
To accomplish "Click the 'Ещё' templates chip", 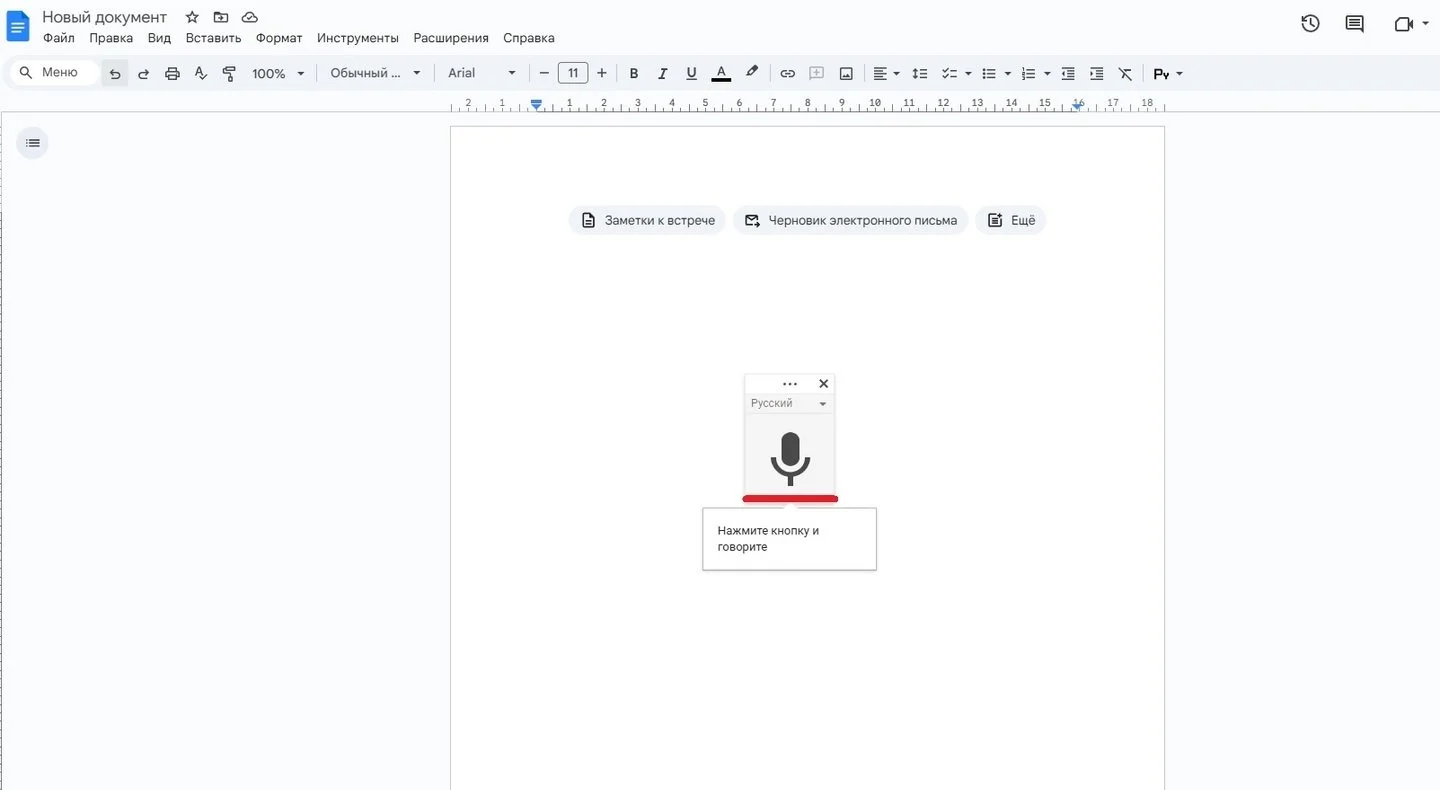I will (1011, 220).
